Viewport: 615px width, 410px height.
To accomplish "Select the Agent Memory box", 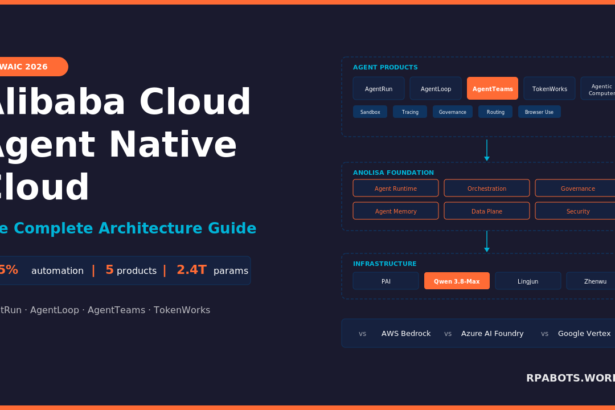I will coord(395,211).
